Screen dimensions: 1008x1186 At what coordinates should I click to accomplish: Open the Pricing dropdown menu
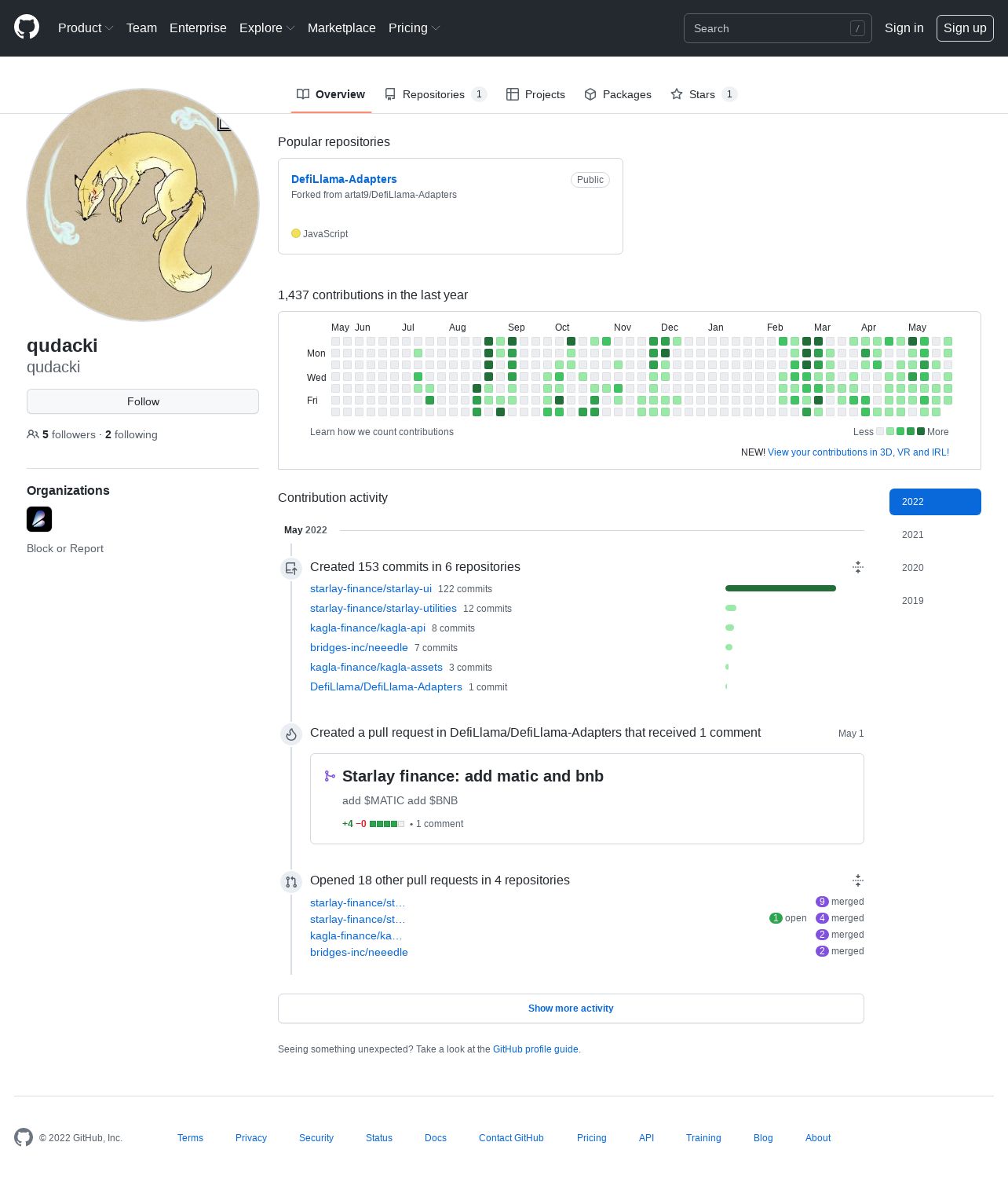click(414, 27)
